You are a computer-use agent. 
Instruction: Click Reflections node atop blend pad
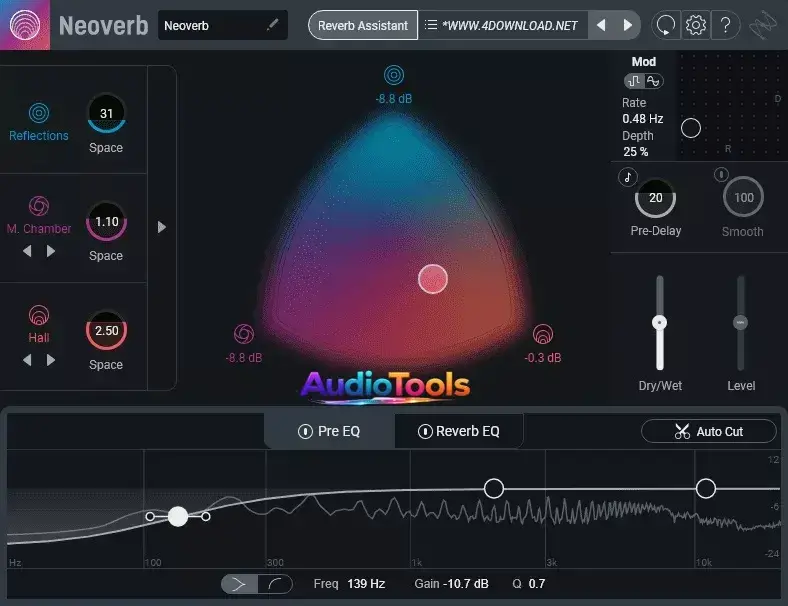pos(394,75)
